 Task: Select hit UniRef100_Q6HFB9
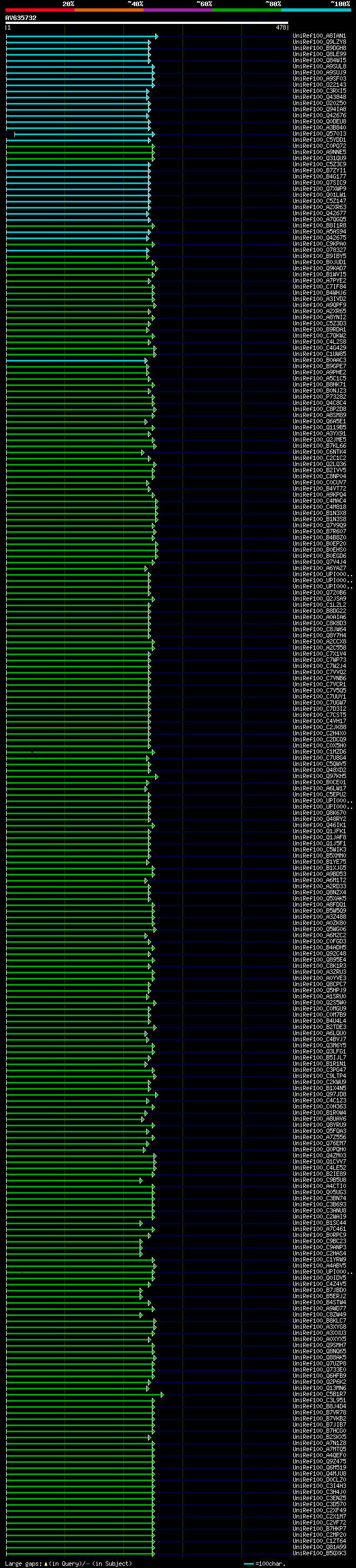[319, 1376]
